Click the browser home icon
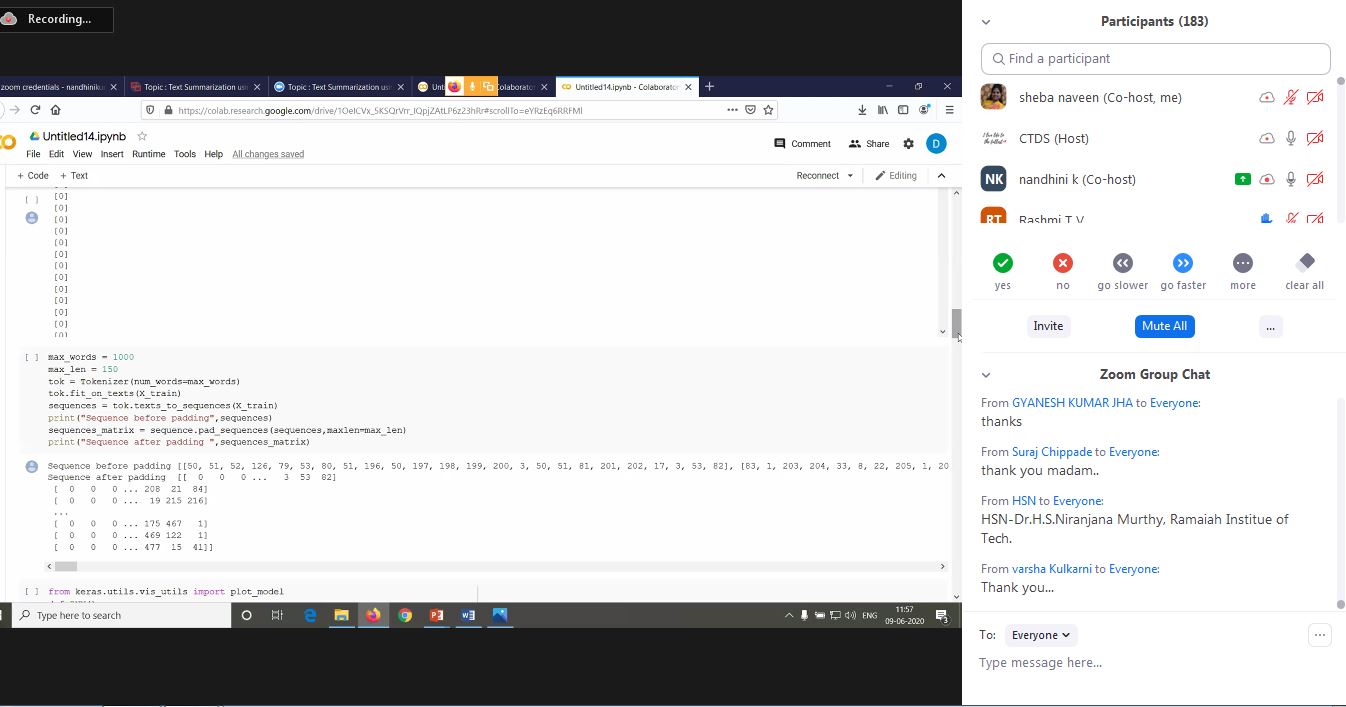The width and height of the screenshot is (1346, 707). coord(56,110)
